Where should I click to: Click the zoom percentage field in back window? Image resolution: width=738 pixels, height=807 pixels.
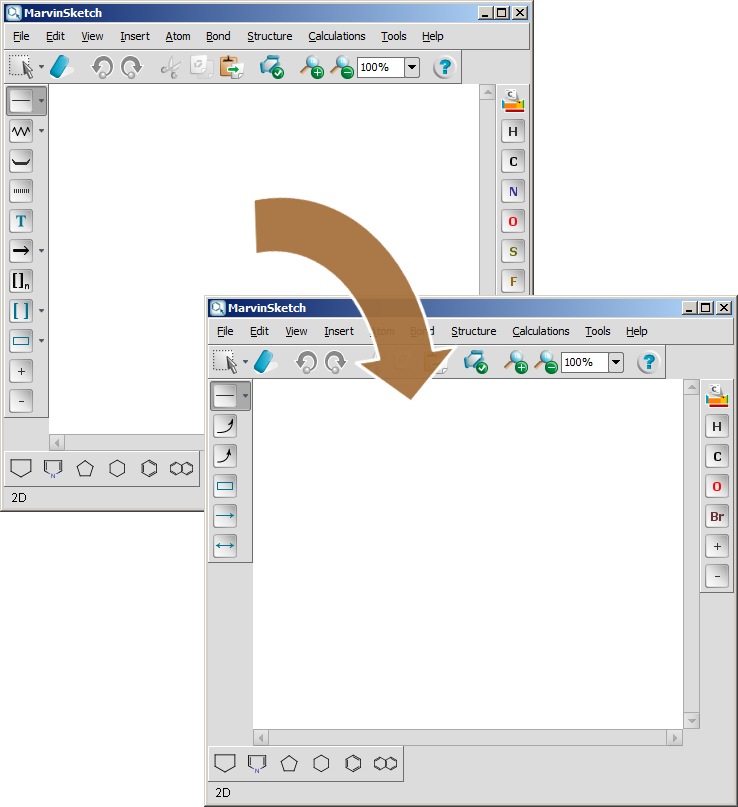coord(380,67)
